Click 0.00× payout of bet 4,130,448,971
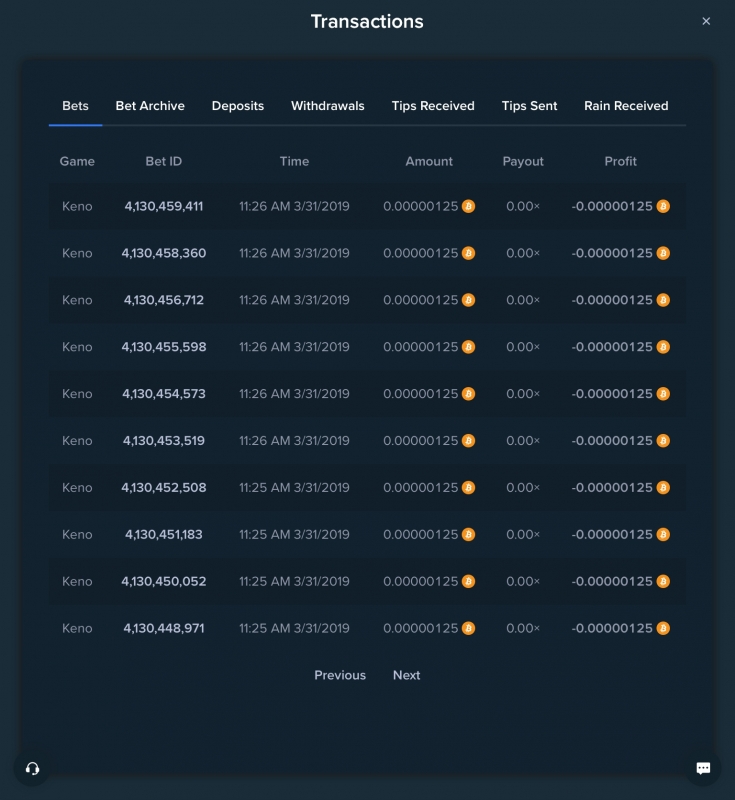735x800 pixels. pyautogui.click(x=523, y=629)
